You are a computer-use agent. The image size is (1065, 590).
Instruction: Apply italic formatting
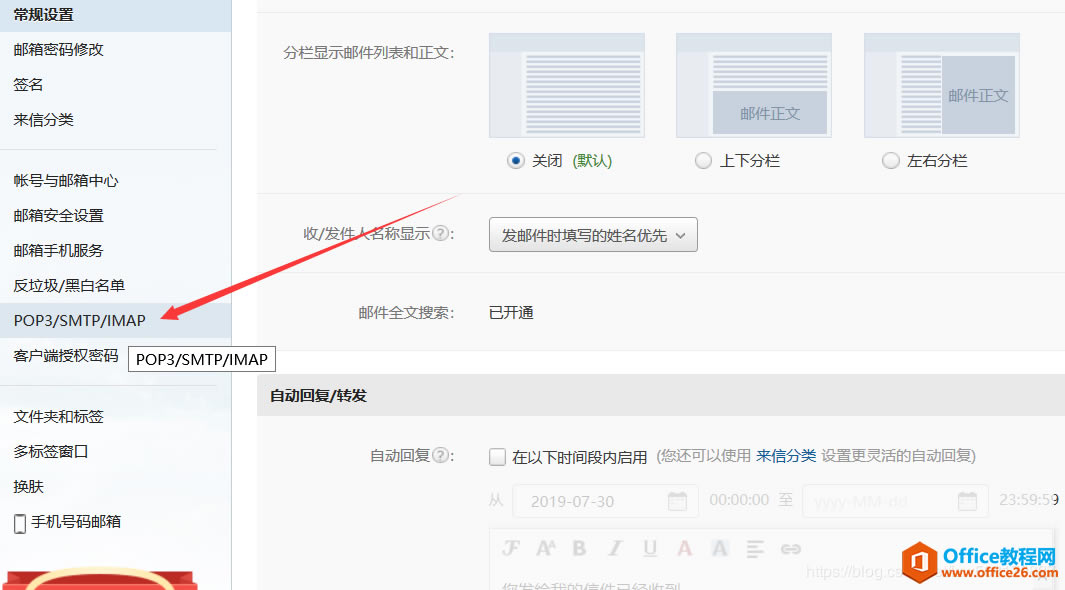coord(614,548)
